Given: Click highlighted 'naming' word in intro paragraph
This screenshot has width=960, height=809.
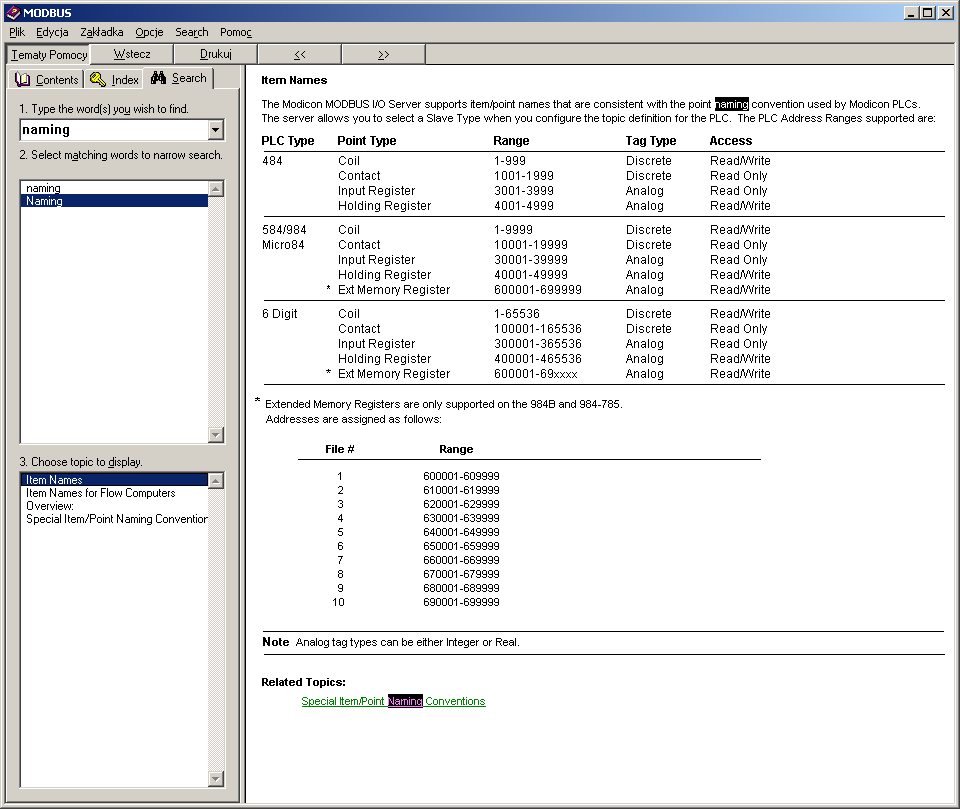Looking at the screenshot, I should [732, 104].
